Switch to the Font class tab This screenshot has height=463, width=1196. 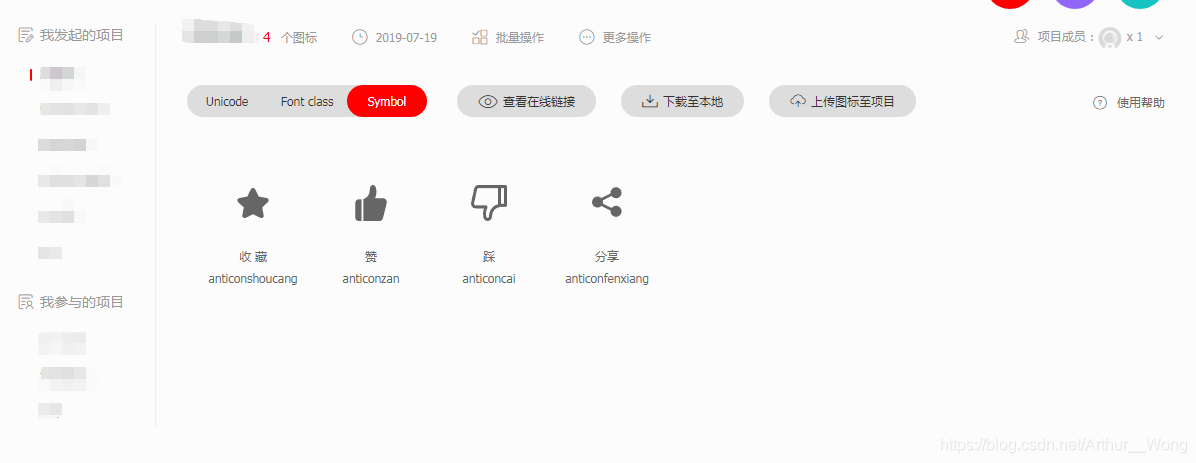point(307,101)
